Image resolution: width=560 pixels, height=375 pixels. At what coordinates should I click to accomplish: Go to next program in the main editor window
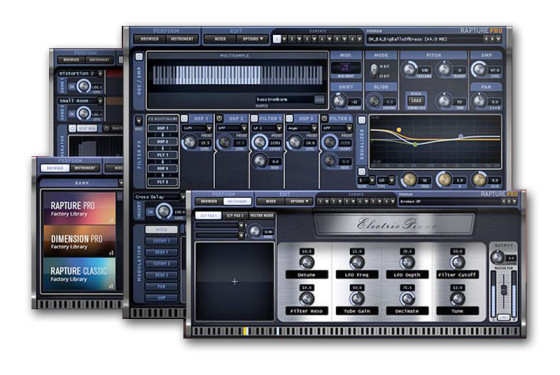click(x=492, y=39)
